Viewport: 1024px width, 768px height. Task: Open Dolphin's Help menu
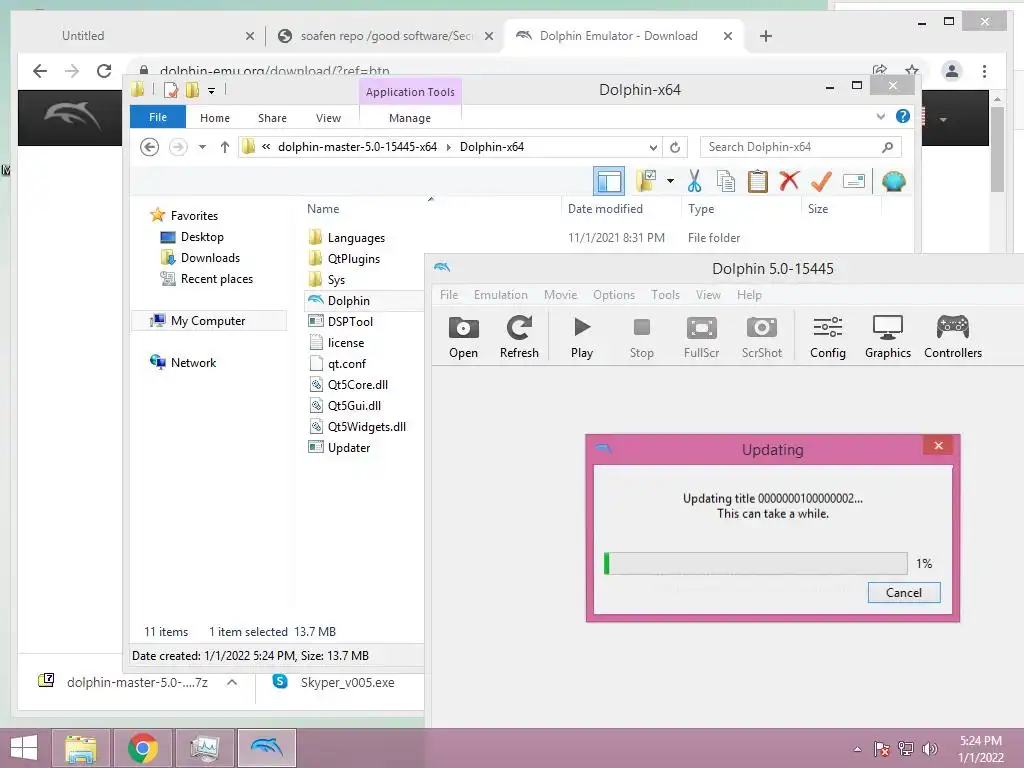[x=749, y=295]
